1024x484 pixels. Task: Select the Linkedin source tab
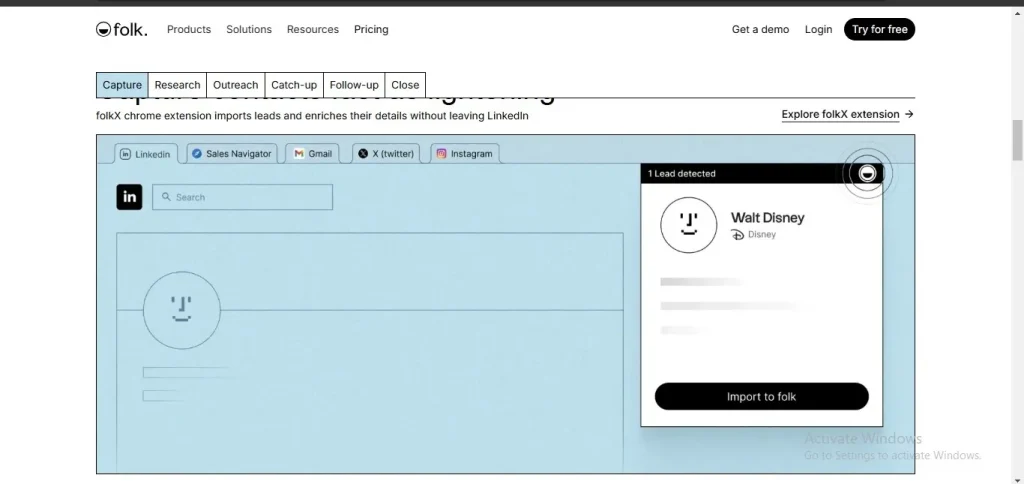coord(145,154)
